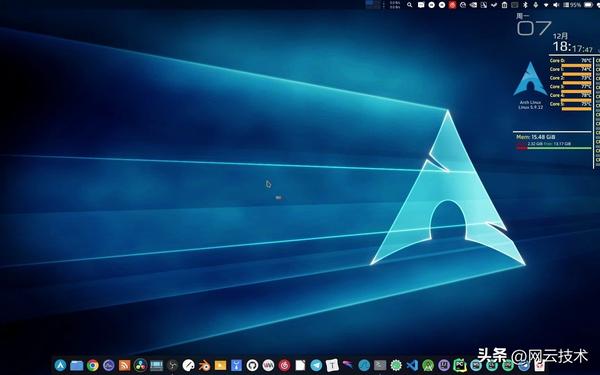Open the clipboard tray icon in panel
Viewport: 600px width, 375px height.
[504, 5]
